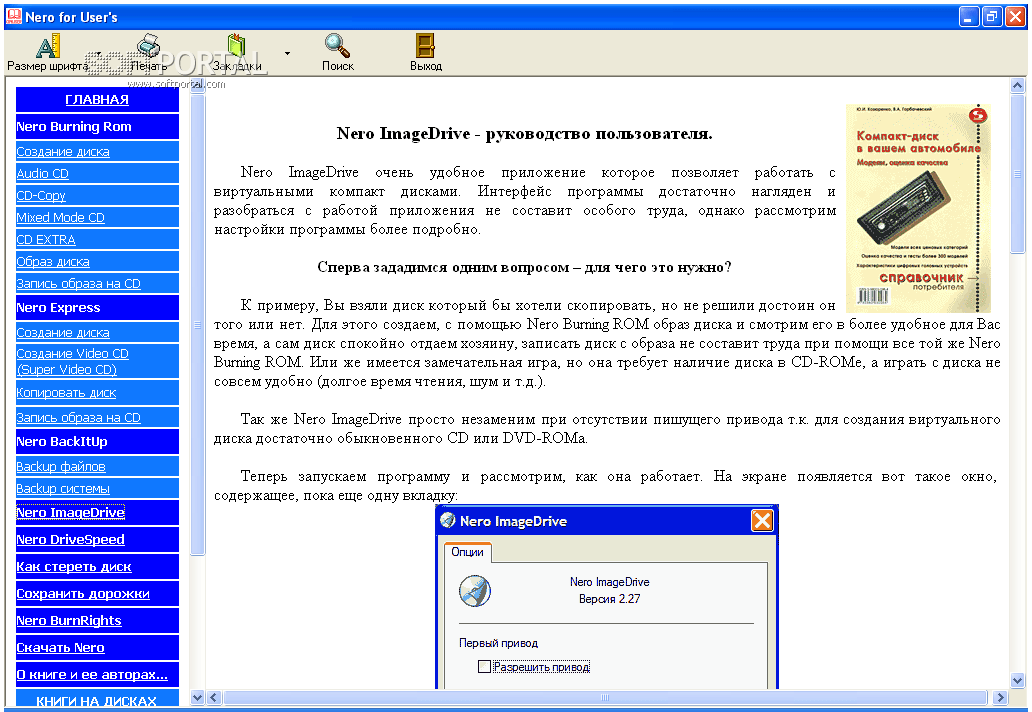This screenshot has height=712, width=1032.
Task: Open Создание Video CD (Super Video CD) link
Action: click(72, 361)
